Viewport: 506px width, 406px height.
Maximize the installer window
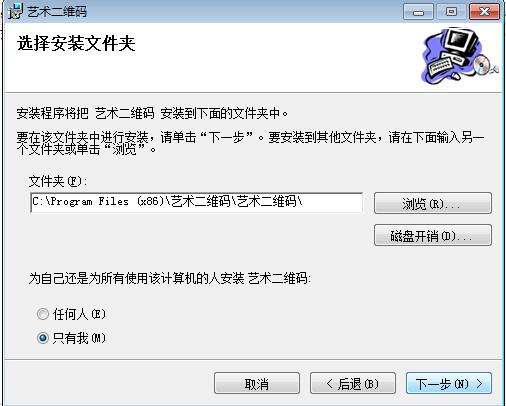pyautogui.click(x=451, y=12)
